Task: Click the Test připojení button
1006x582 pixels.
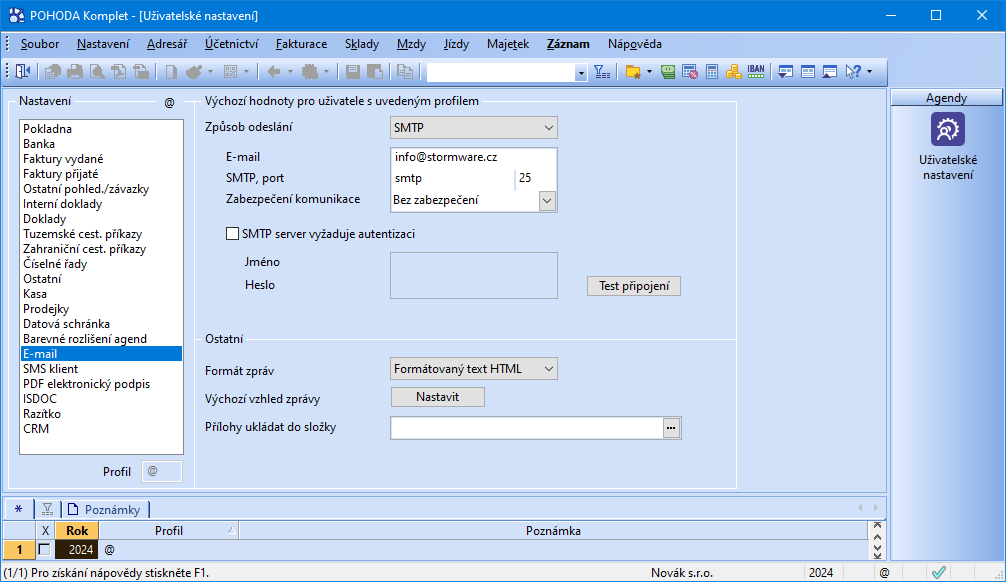Action: click(x=634, y=286)
